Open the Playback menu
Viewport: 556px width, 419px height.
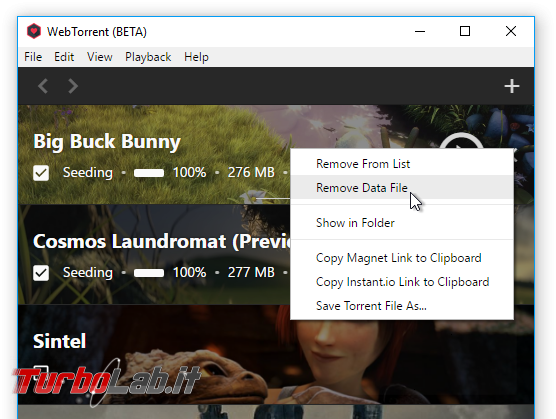pyautogui.click(x=148, y=57)
